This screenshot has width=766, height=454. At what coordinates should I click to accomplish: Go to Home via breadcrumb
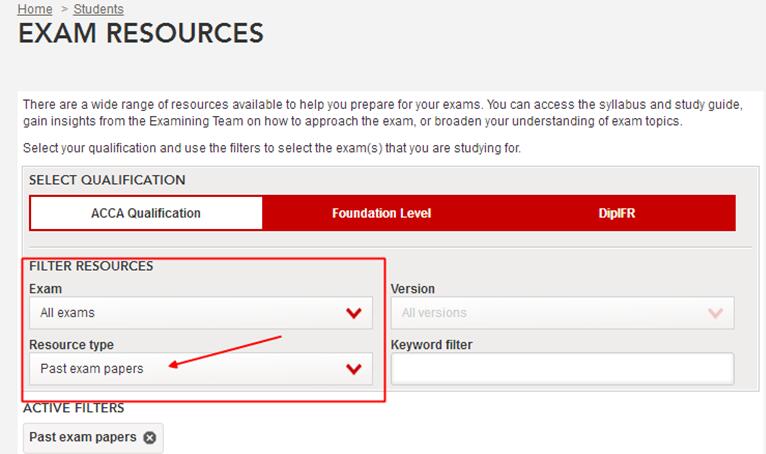click(35, 9)
